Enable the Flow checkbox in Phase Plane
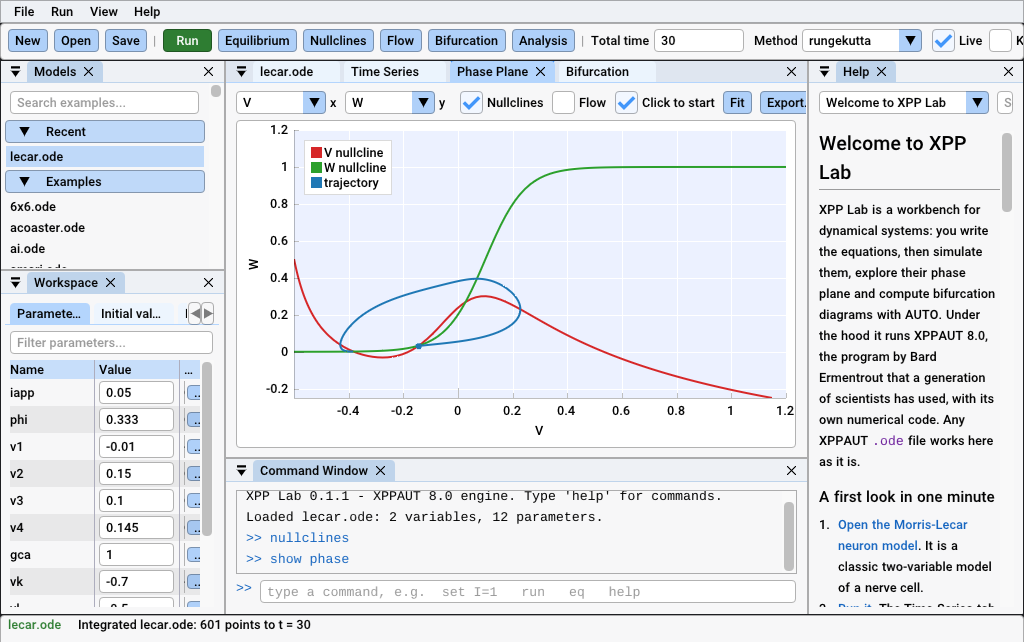The height and width of the screenshot is (642, 1024). pos(563,103)
